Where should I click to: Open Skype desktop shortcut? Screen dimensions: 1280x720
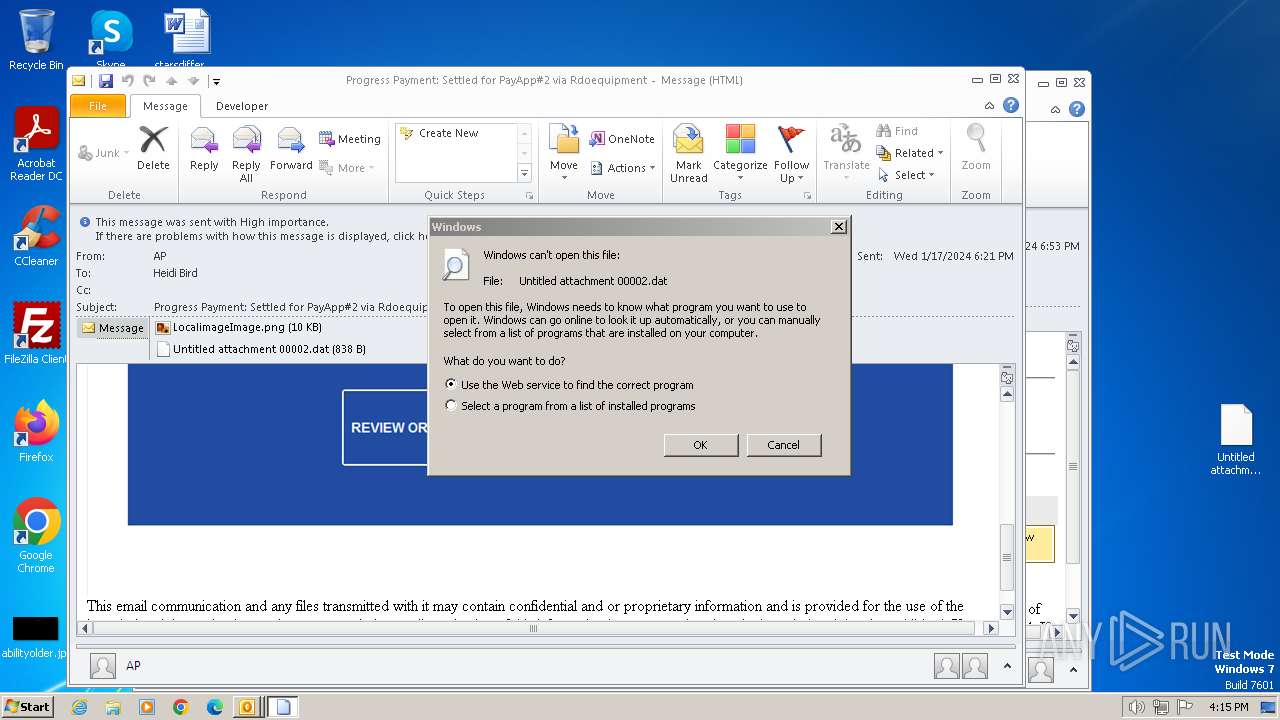pos(111,40)
